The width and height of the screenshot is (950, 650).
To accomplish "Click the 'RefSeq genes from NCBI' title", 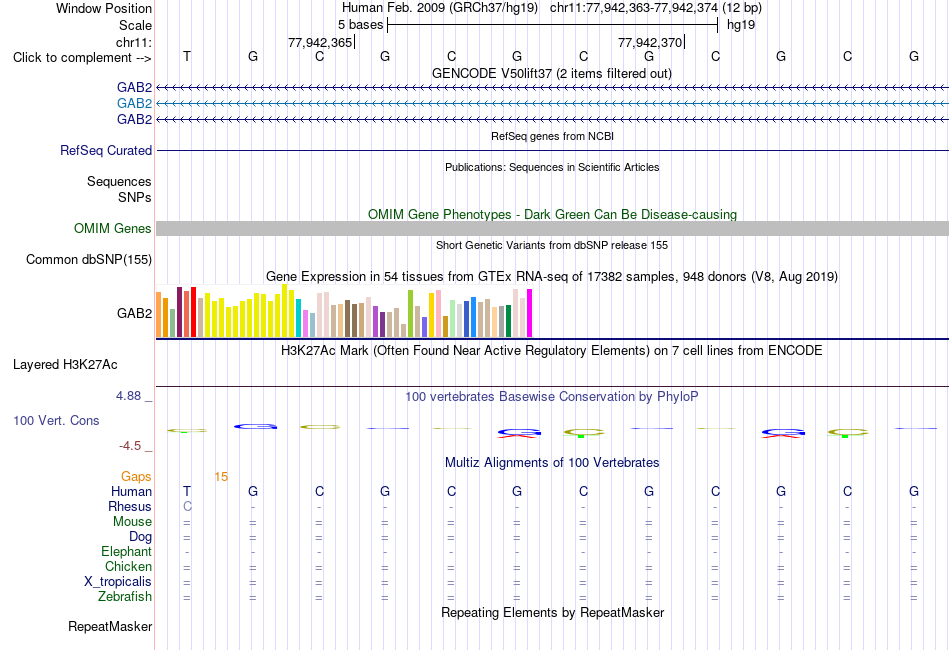I will point(553,136).
